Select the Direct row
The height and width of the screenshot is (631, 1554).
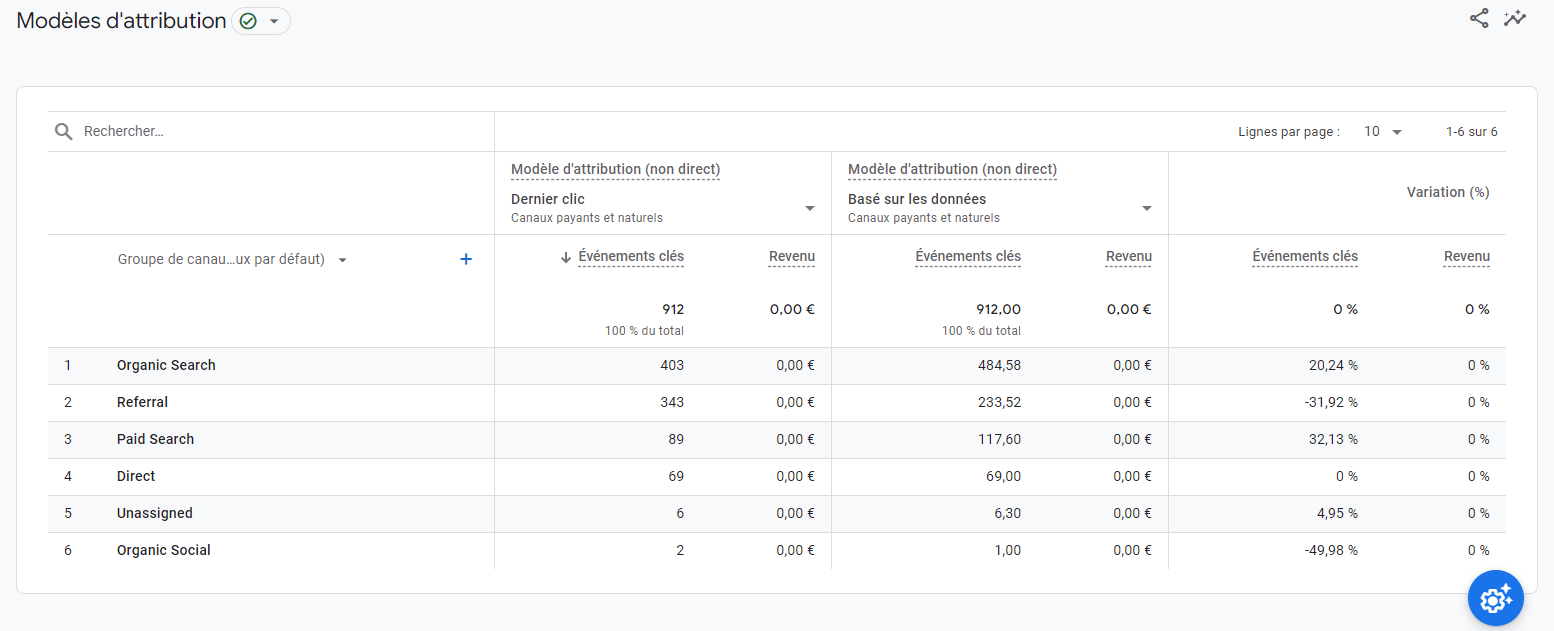pos(776,476)
